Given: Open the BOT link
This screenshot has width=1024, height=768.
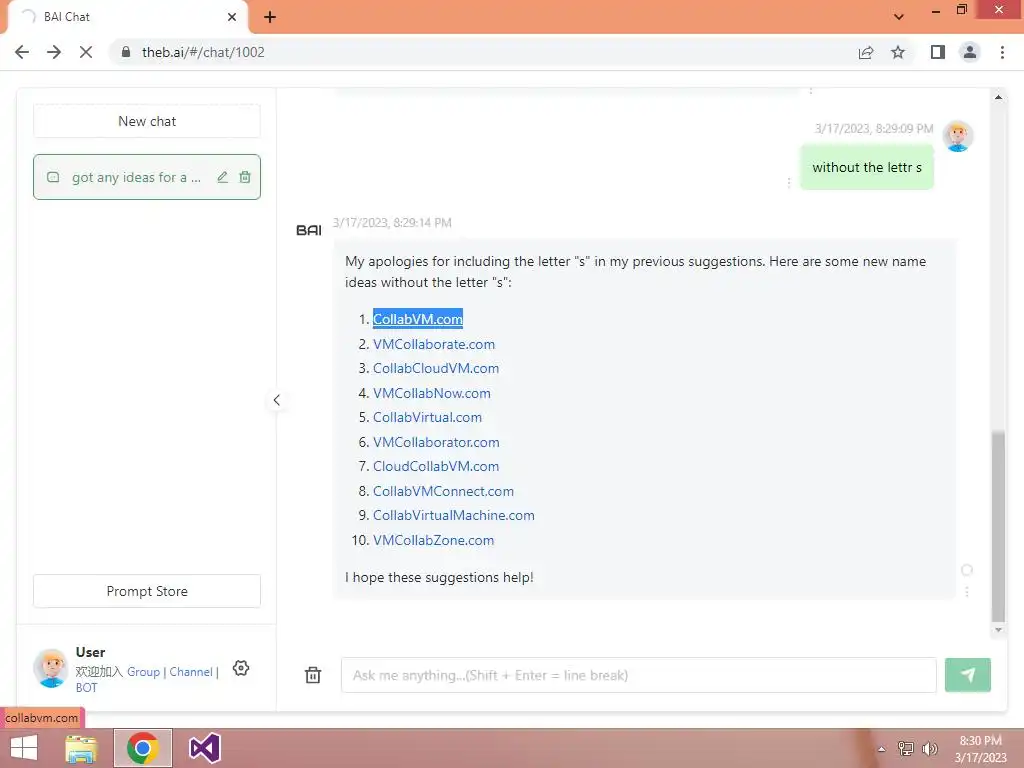Looking at the screenshot, I should (x=86, y=687).
